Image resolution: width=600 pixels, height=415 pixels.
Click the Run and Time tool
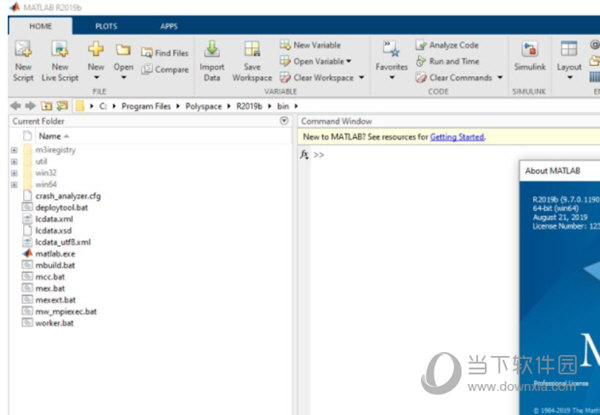[x=453, y=61]
